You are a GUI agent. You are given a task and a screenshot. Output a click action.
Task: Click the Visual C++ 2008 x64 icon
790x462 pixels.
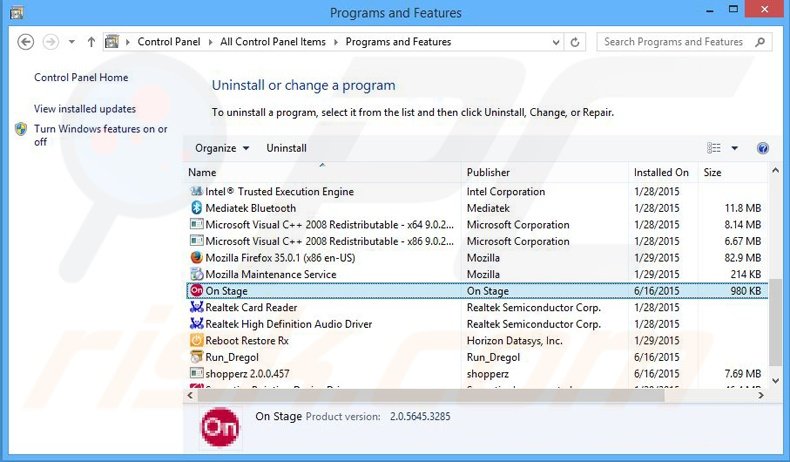click(196, 224)
